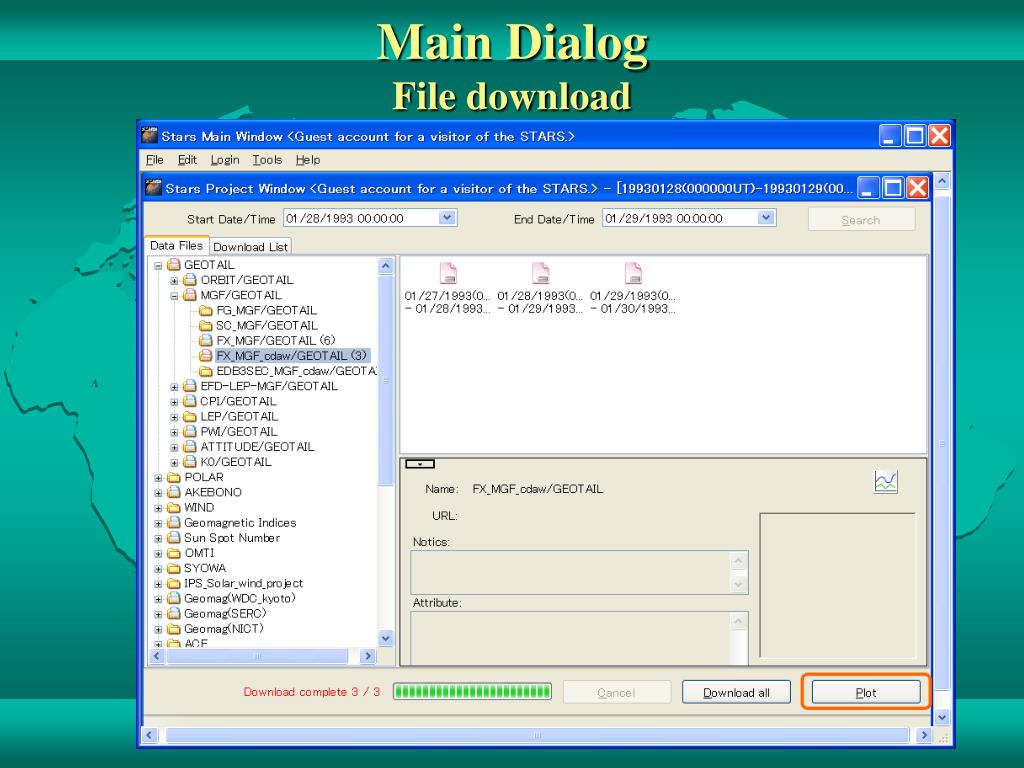
Task: Expand the ATTITUDE/GEOTAIL node
Action: coord(174,447)
